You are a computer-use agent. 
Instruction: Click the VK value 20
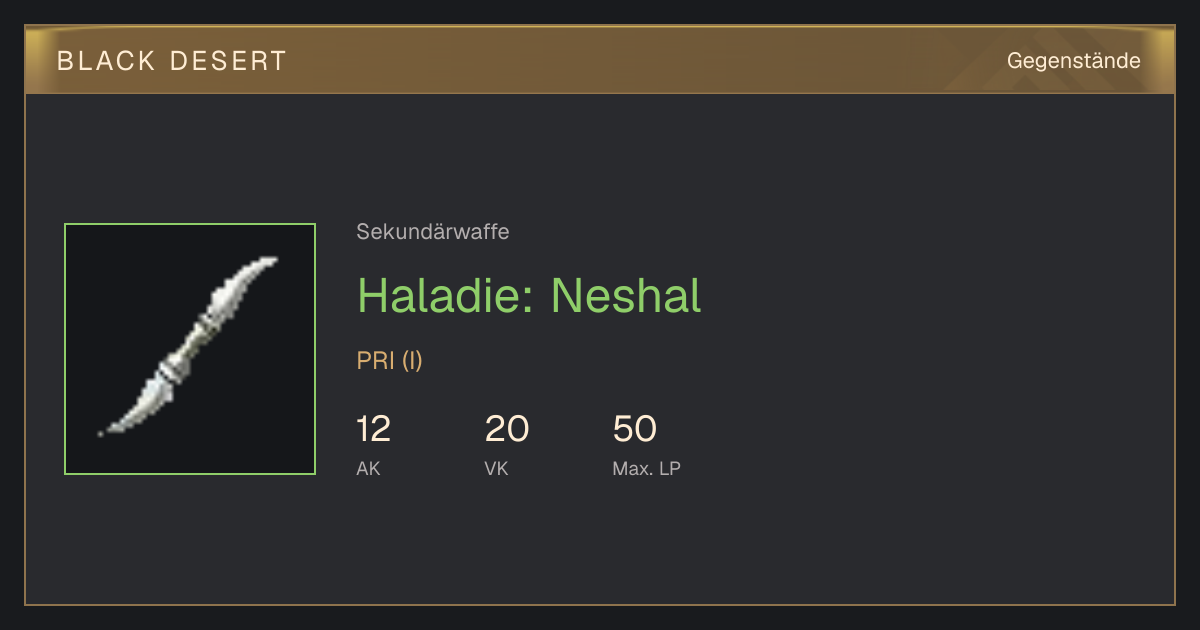pos(507,429)
